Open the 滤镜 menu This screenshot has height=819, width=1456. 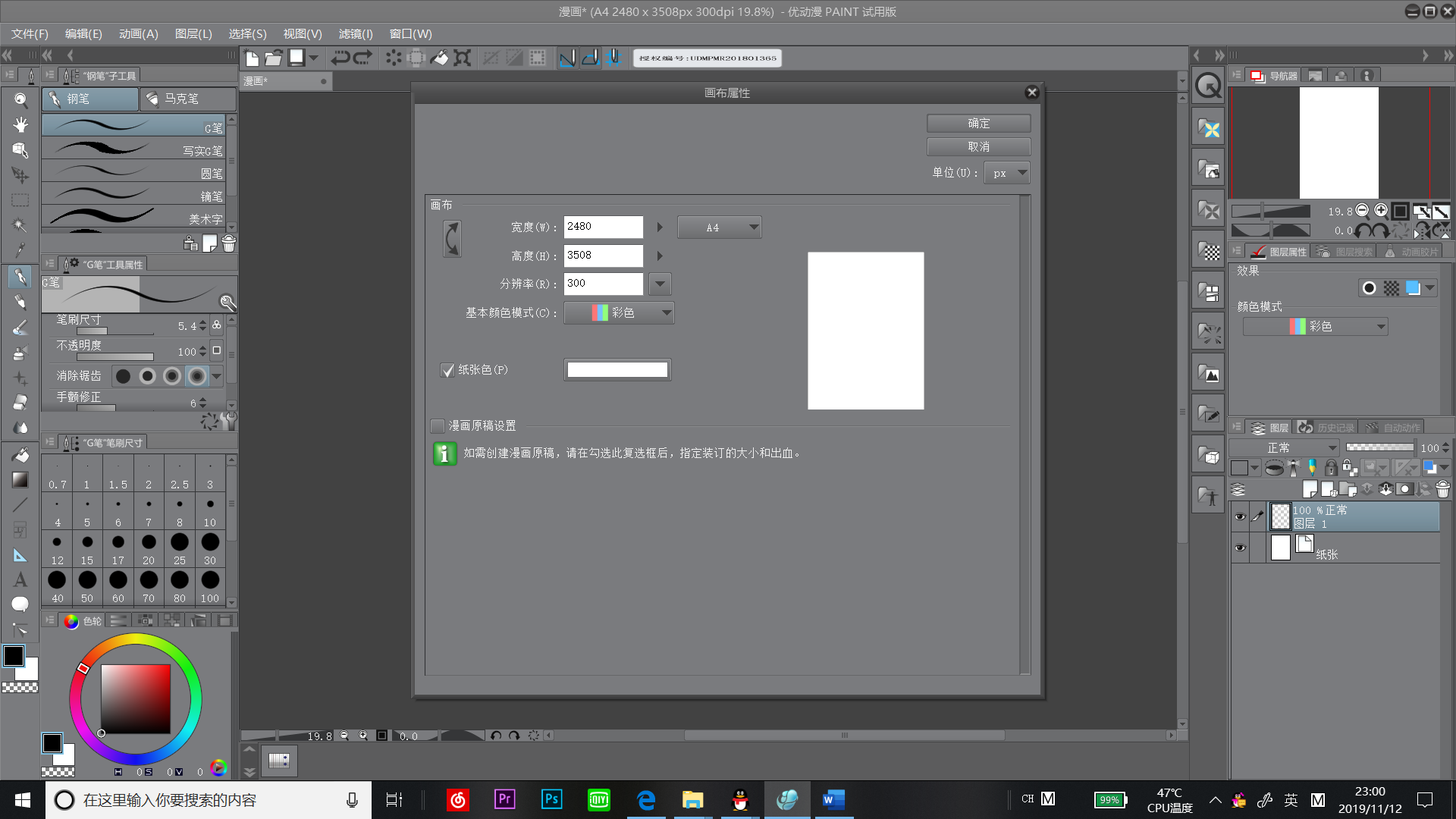[355, 33]
